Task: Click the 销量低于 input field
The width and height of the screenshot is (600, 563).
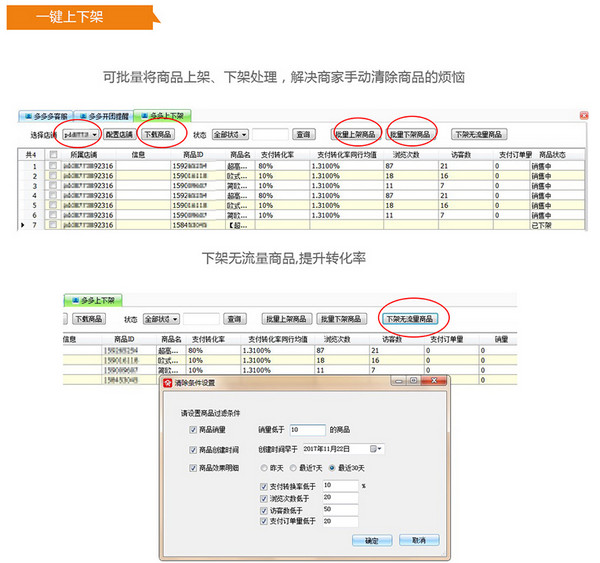Action: click(308, 430)
